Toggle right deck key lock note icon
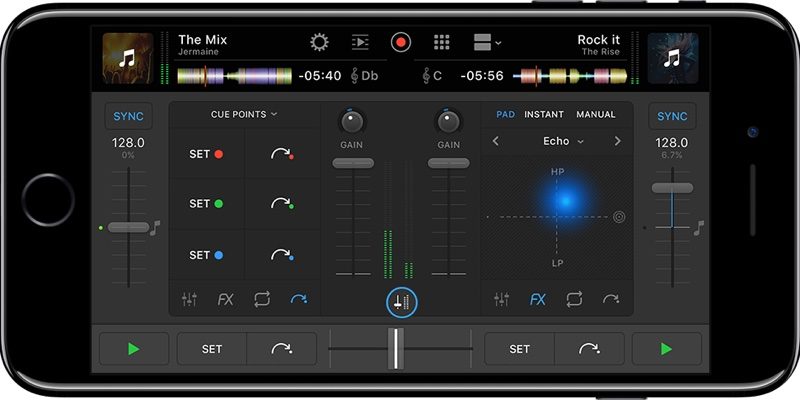This screenshot has height=400, width=800. pos(699,228)
